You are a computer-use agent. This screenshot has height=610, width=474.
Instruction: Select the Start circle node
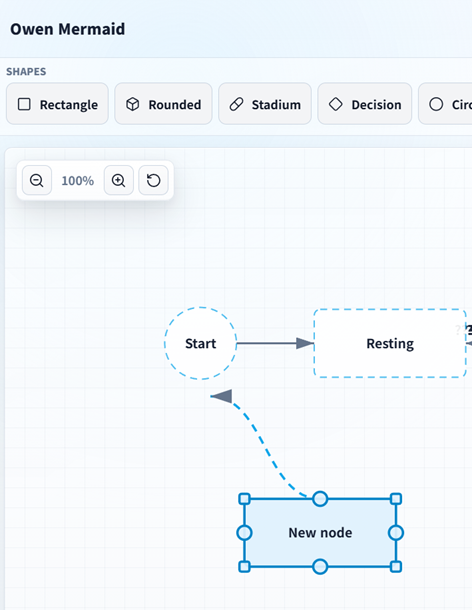coord(200,343)
